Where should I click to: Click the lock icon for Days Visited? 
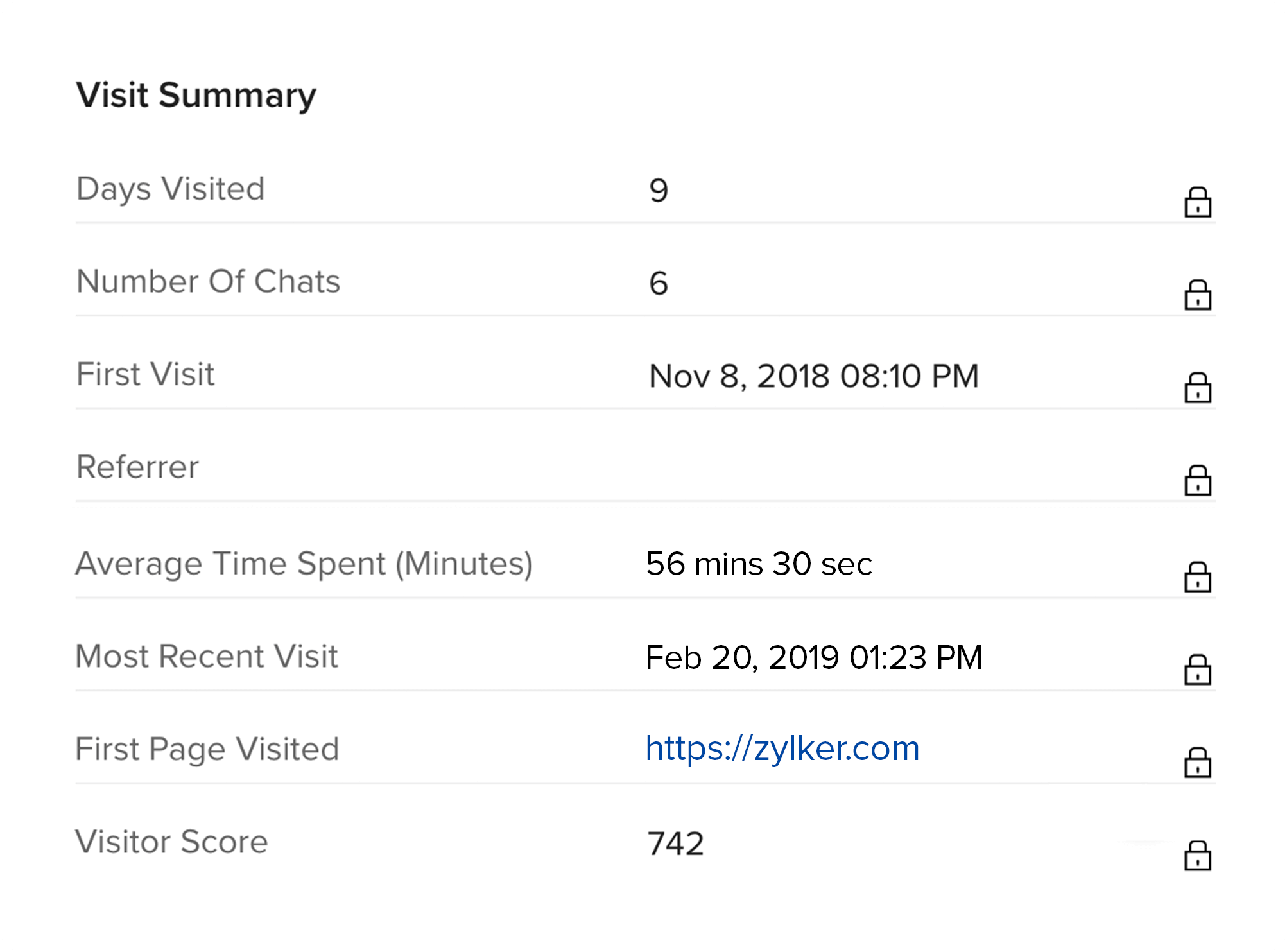point(1197,203)
